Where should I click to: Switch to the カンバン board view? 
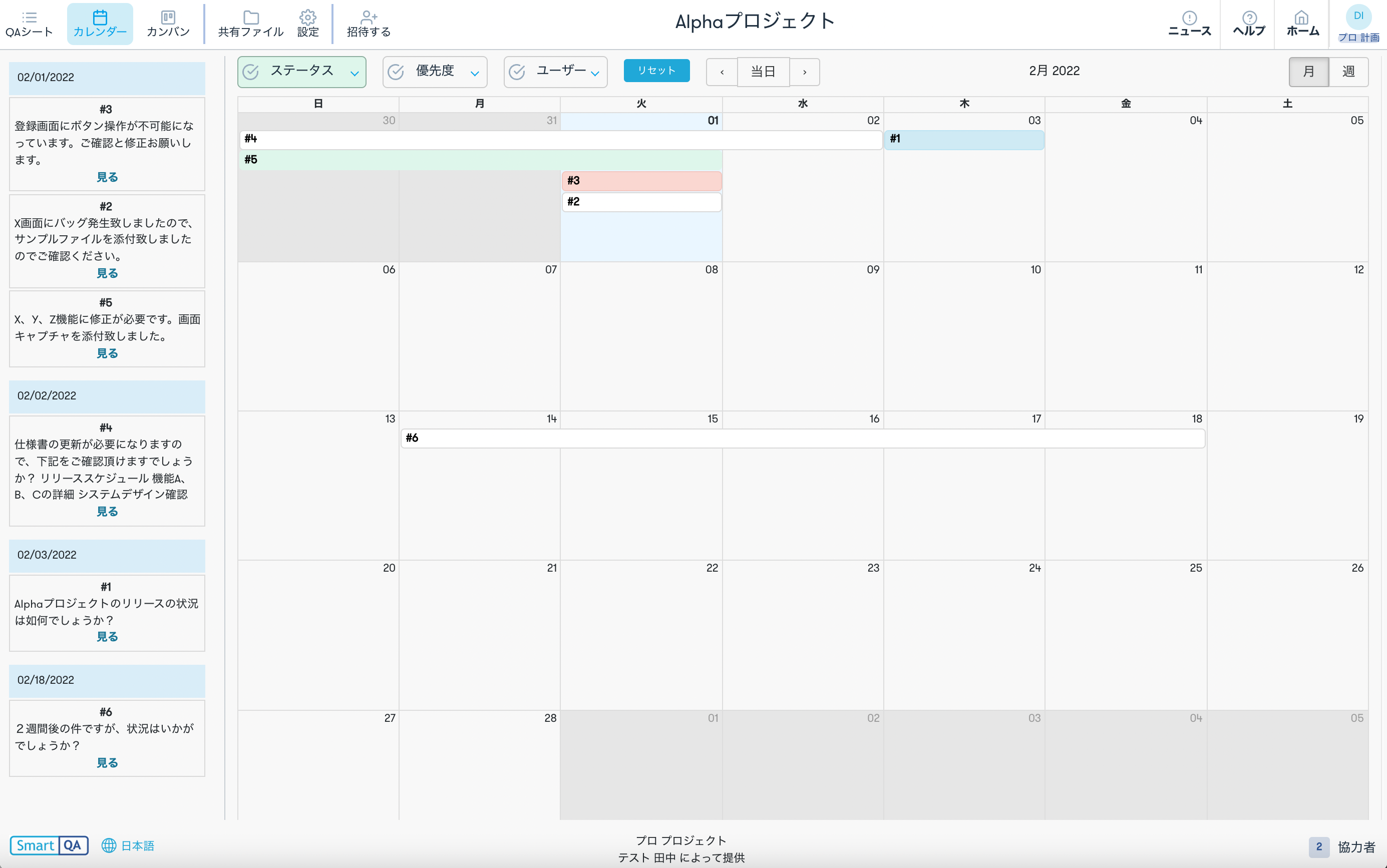tap(168, 24)
